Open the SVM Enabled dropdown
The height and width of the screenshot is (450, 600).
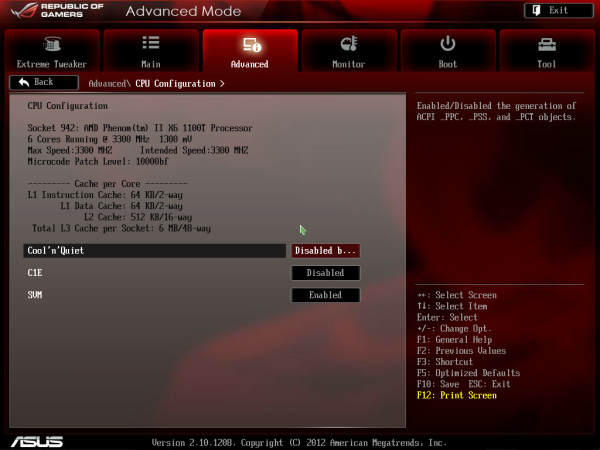pyautogui.click(x=325, y=295)
